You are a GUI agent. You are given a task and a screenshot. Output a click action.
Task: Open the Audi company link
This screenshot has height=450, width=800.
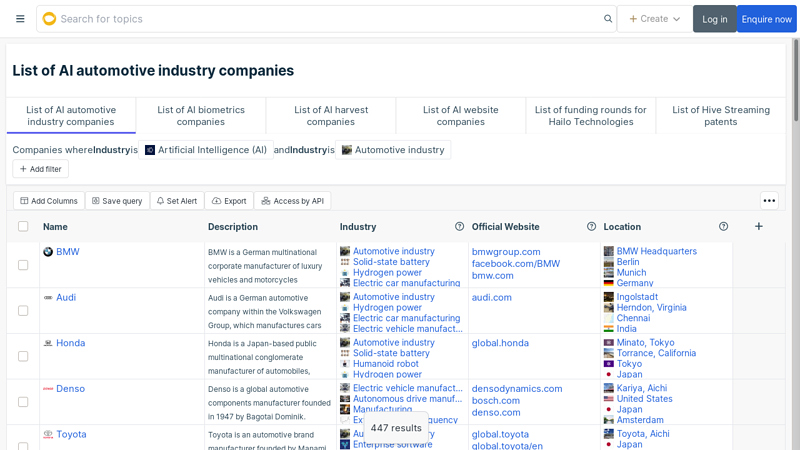click(66, 297)
